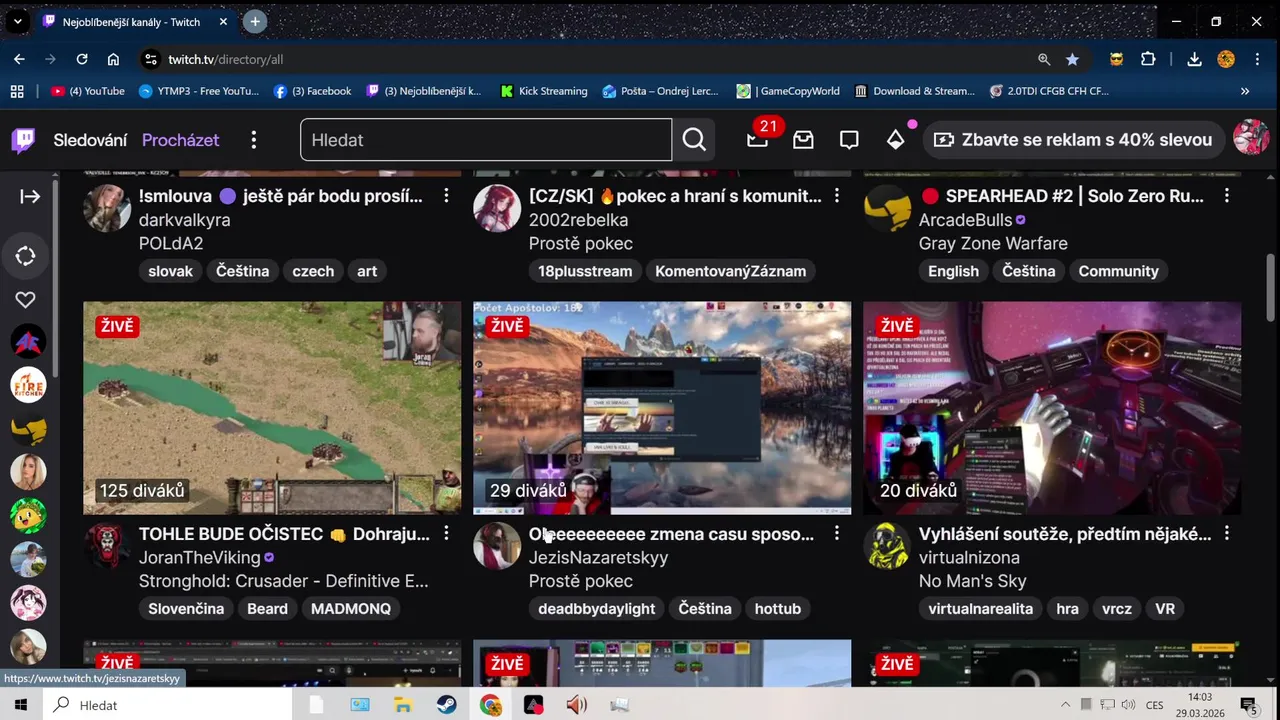Go to the Sledování tab
Screen dimensions: 1280x720
tap(90, 140)
